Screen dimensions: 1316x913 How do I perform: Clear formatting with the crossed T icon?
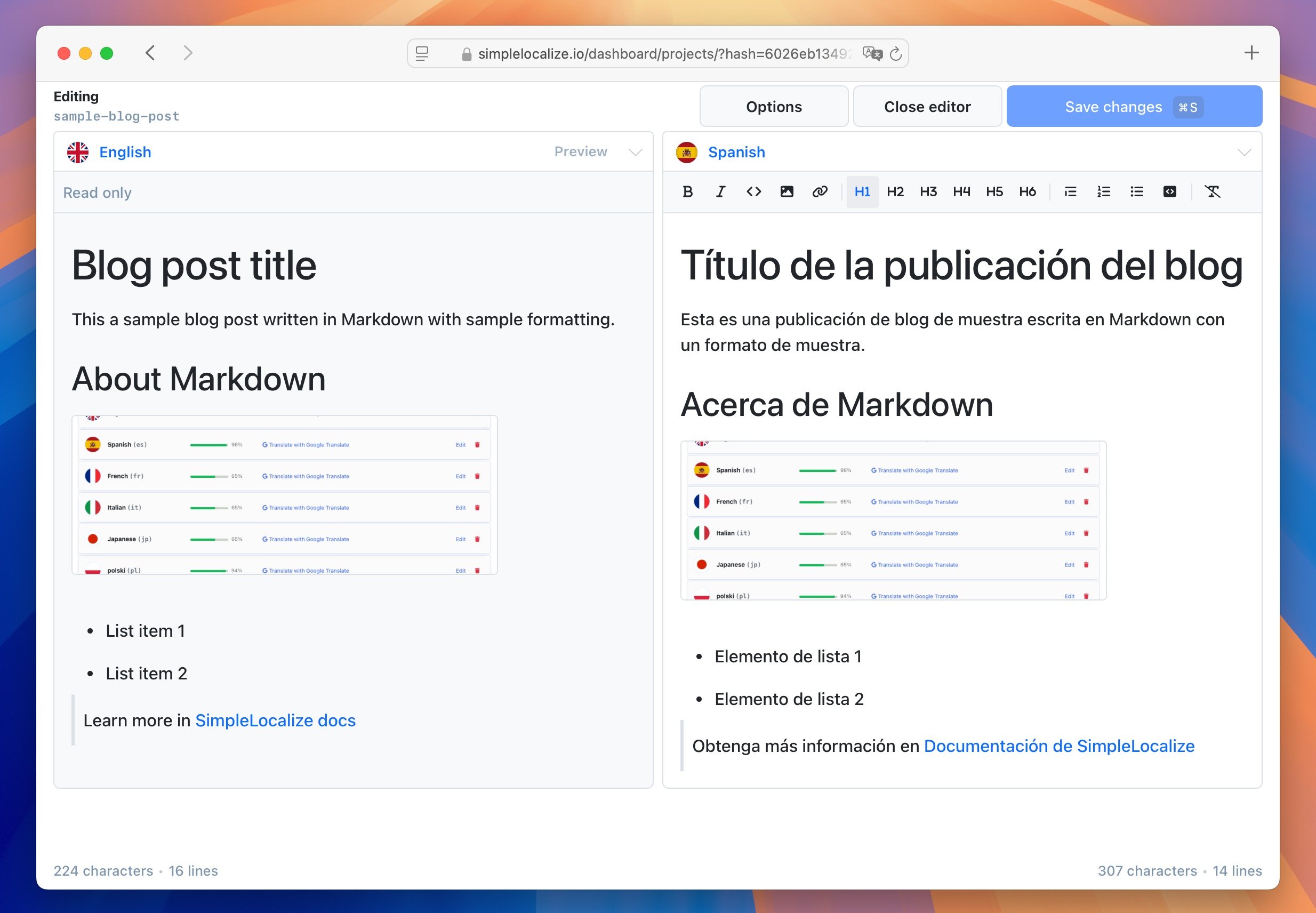[1213, 191]
